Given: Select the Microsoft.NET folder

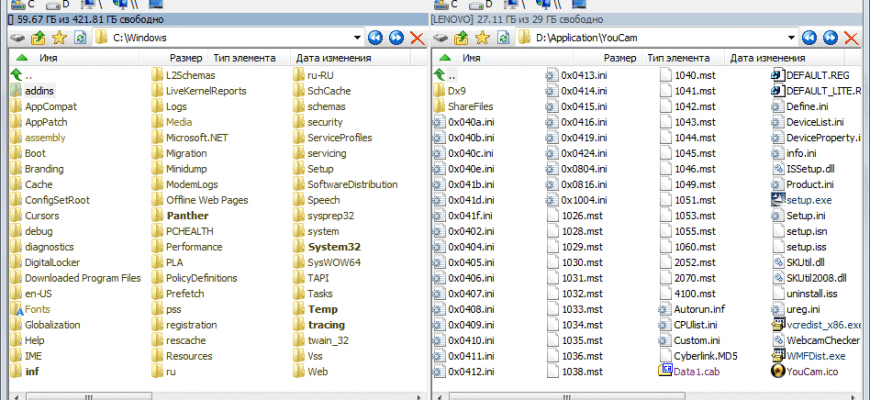Looking at the screenshot, I should point(197,138).
